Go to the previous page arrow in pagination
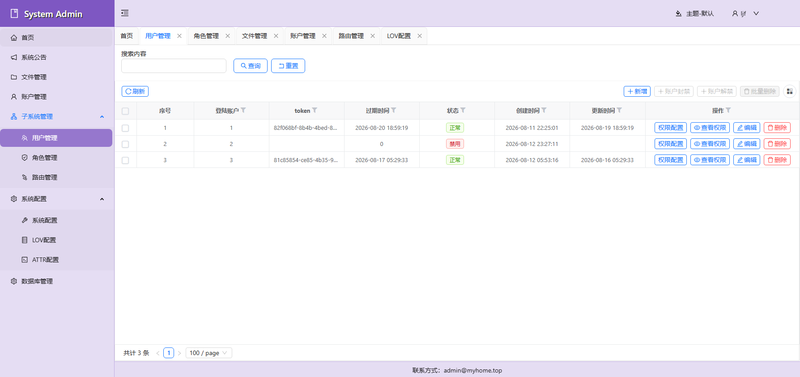 pos(158,353)
